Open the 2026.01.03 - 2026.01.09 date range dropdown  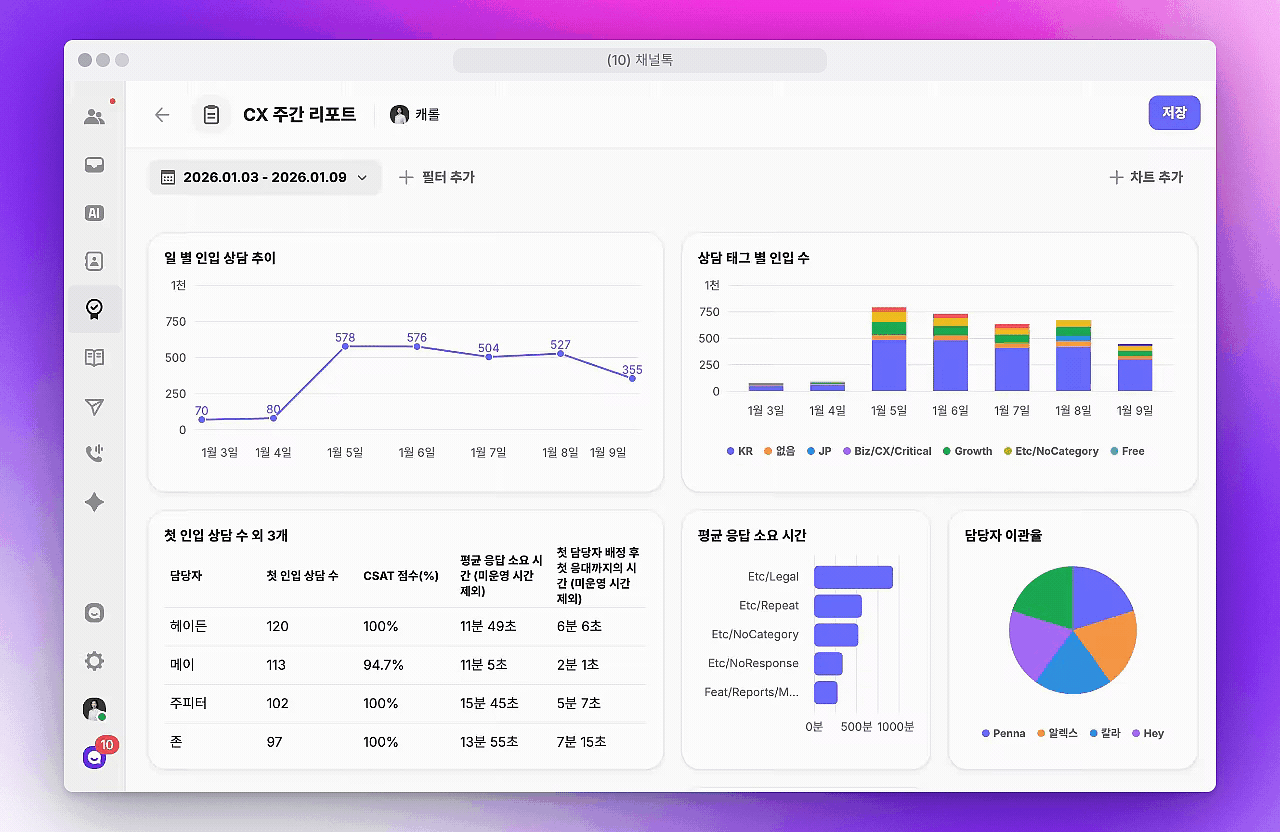[x=265, y=177]
